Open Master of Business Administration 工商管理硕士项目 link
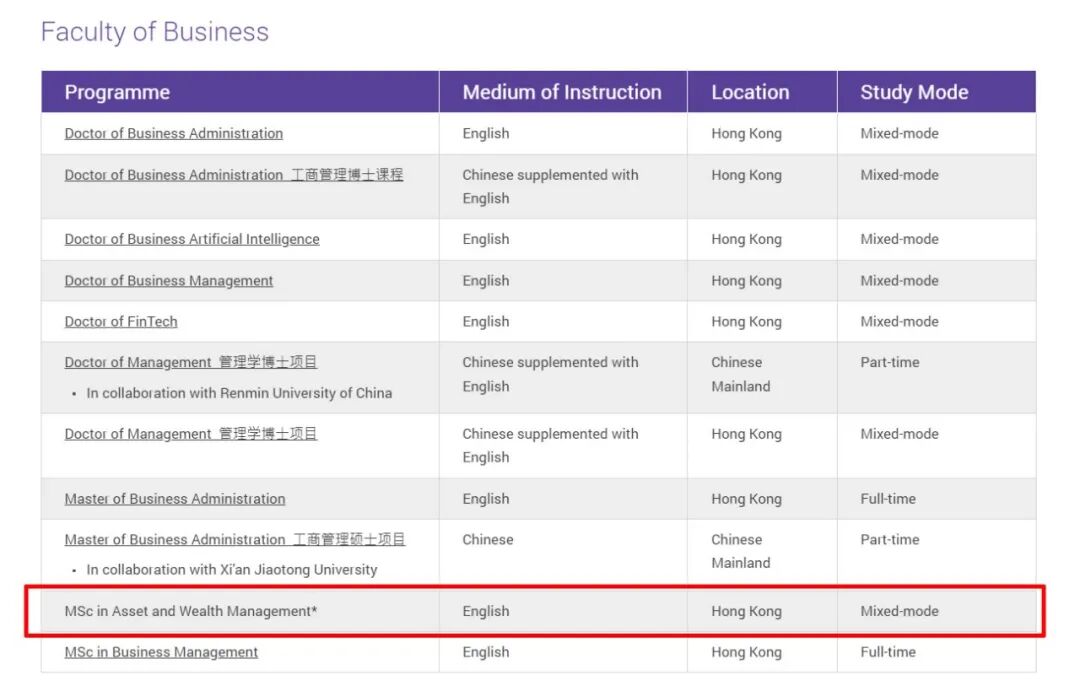The image size is (1080, 686). click(x=235, y=540)
